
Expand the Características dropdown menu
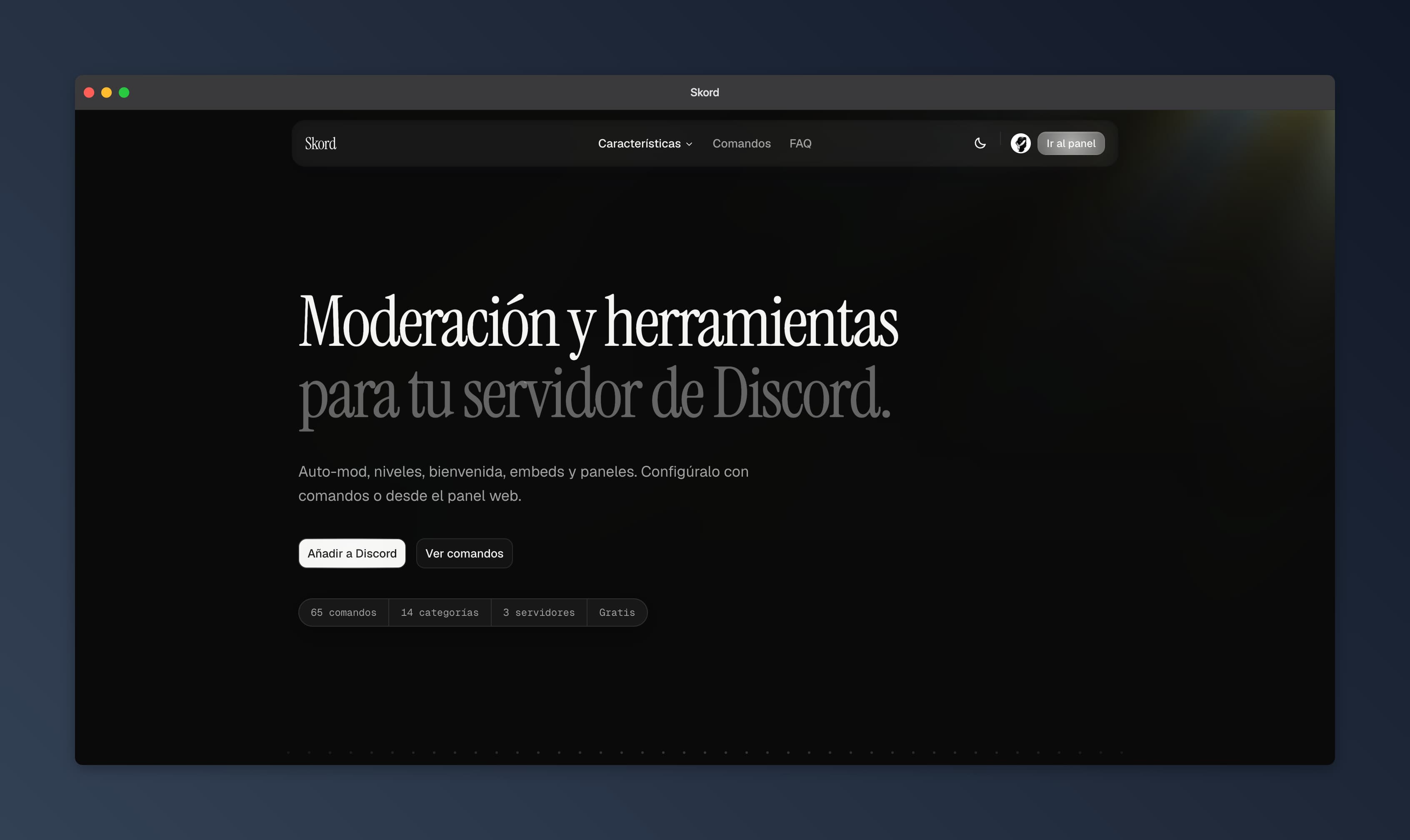tap(645, 144)
